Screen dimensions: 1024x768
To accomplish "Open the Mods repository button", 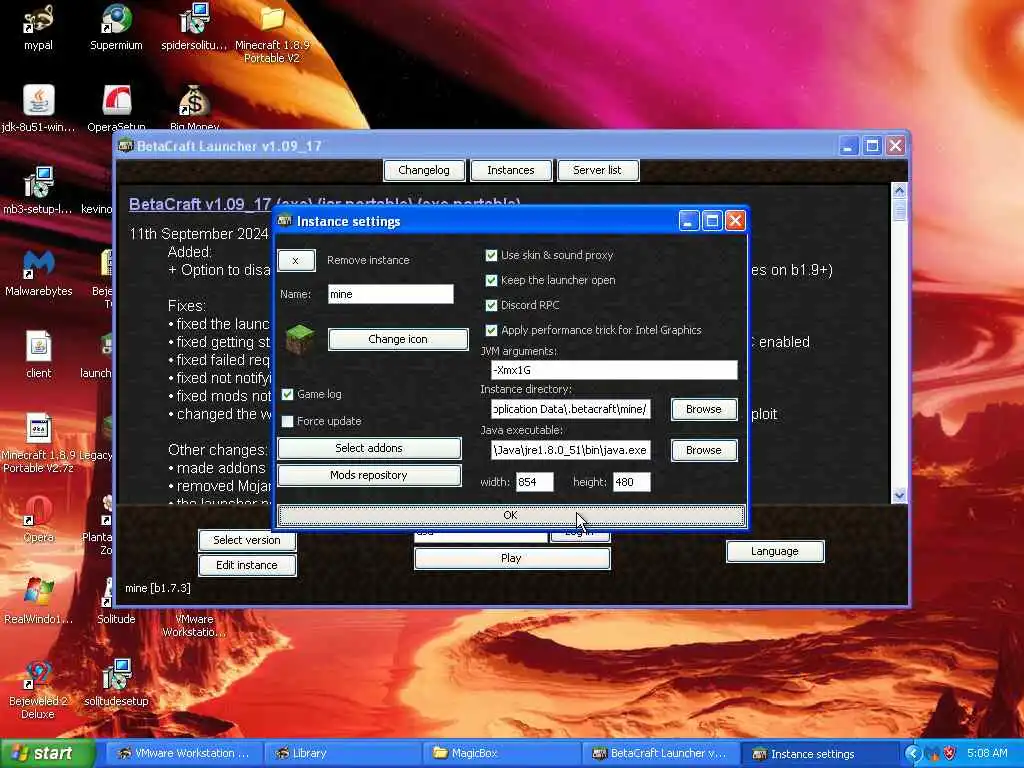I will pos(369,475).
